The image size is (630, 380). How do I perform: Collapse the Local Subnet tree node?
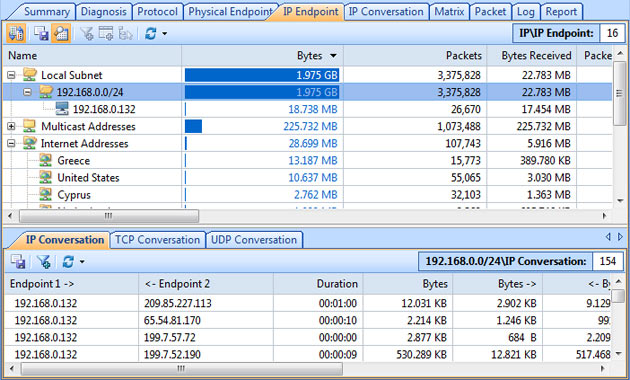point(11,75)
